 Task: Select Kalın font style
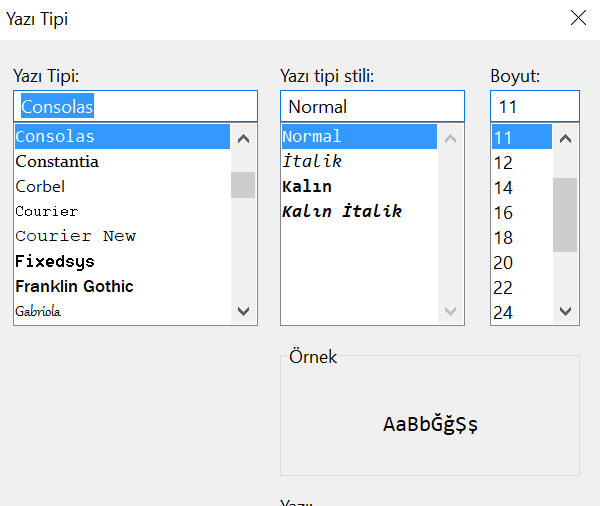pos(307,186)
